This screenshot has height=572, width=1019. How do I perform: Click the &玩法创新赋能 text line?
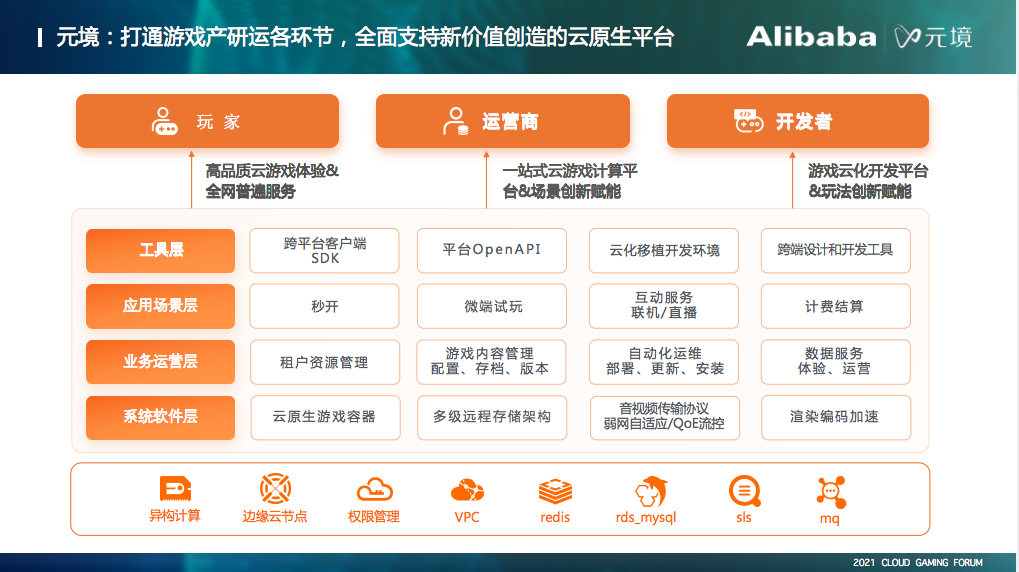tap(860, 192)
